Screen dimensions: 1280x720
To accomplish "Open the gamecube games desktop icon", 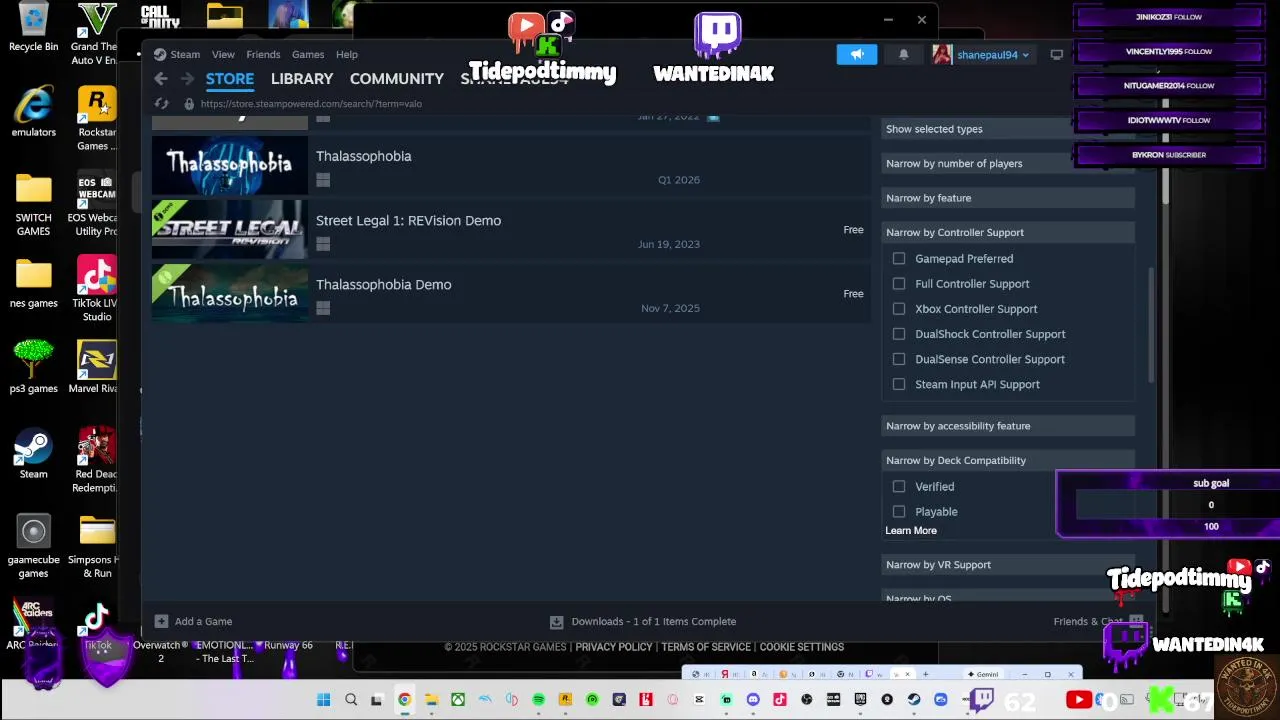I will click(x=33, y=546).
